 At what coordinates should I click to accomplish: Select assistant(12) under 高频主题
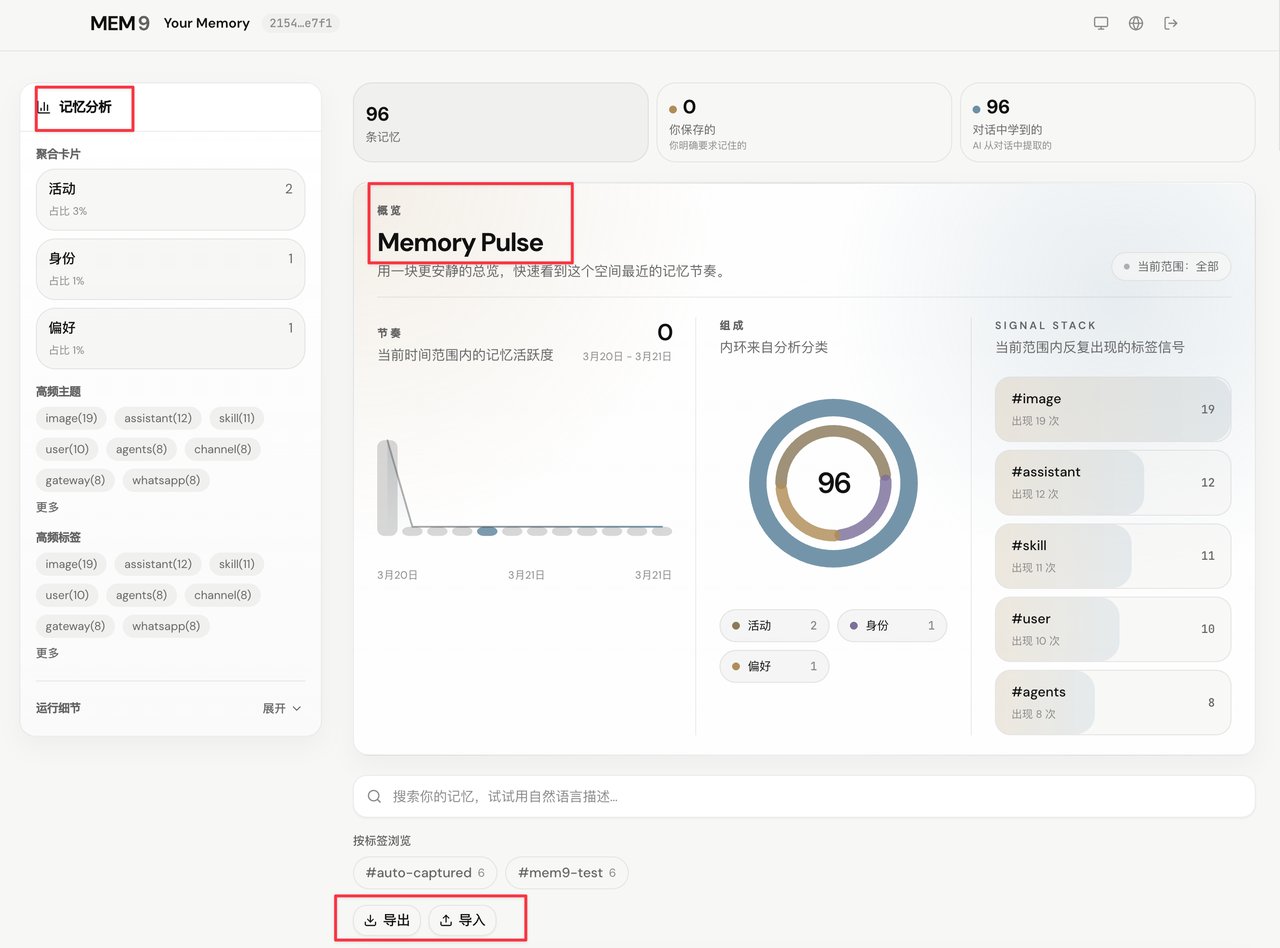click(158, 418)
